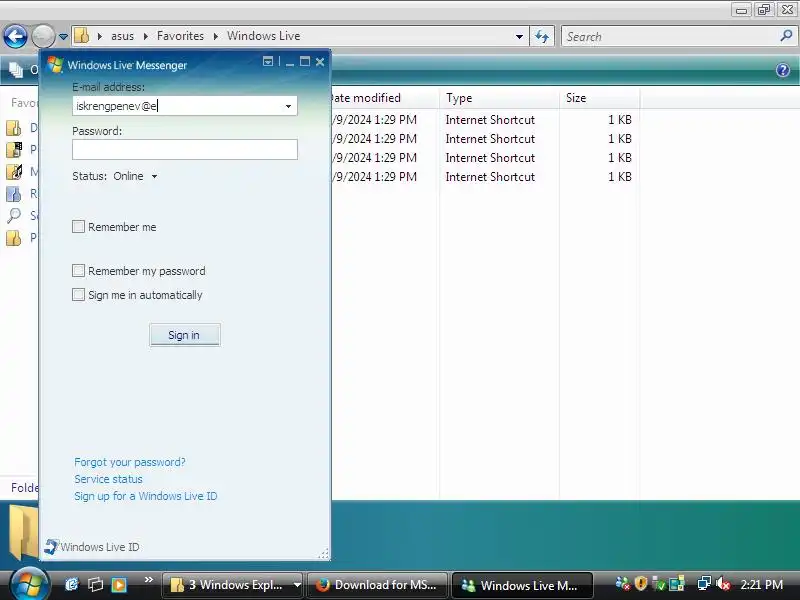The width and height of the screenshot is (800, 600).
Task: Expand Windows Explorer taskbar group arrow
Action: tap(297, 585)
